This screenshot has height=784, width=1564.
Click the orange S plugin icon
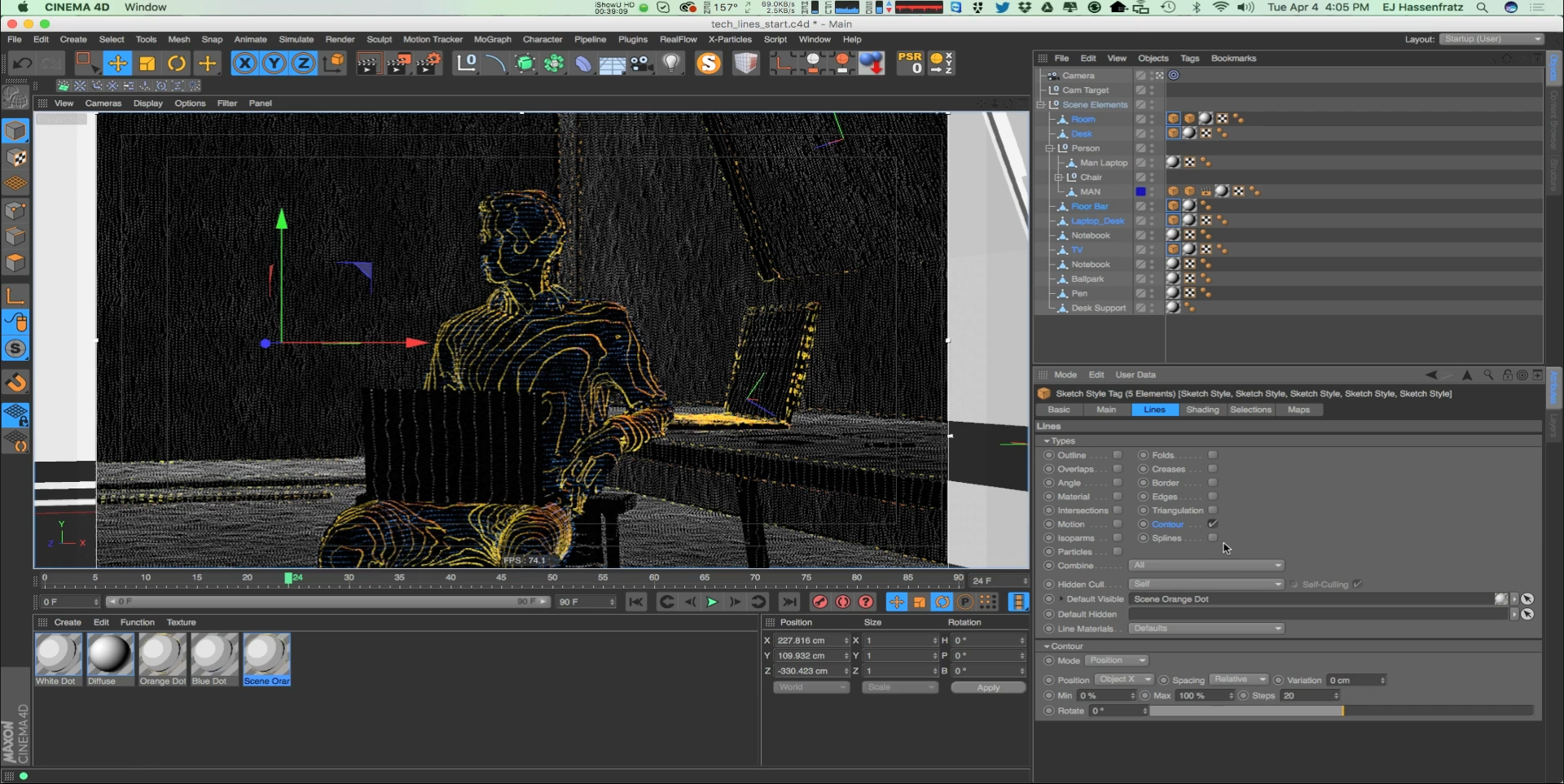pyautogui.click(x=710, y=63)
